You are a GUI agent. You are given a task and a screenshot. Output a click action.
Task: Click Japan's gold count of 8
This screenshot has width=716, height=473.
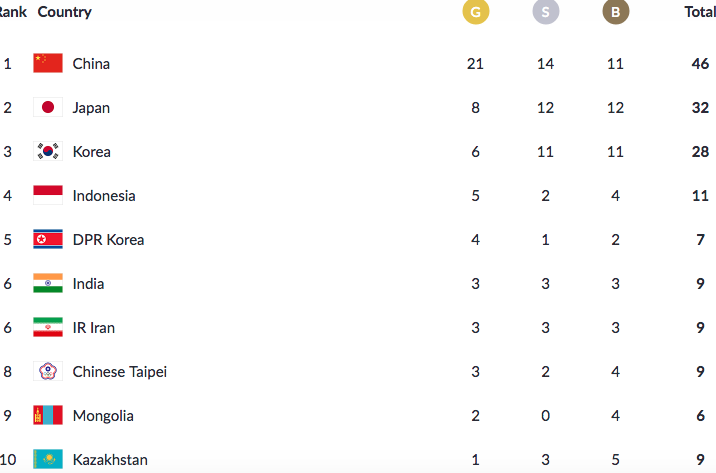[x=475, y=108]
